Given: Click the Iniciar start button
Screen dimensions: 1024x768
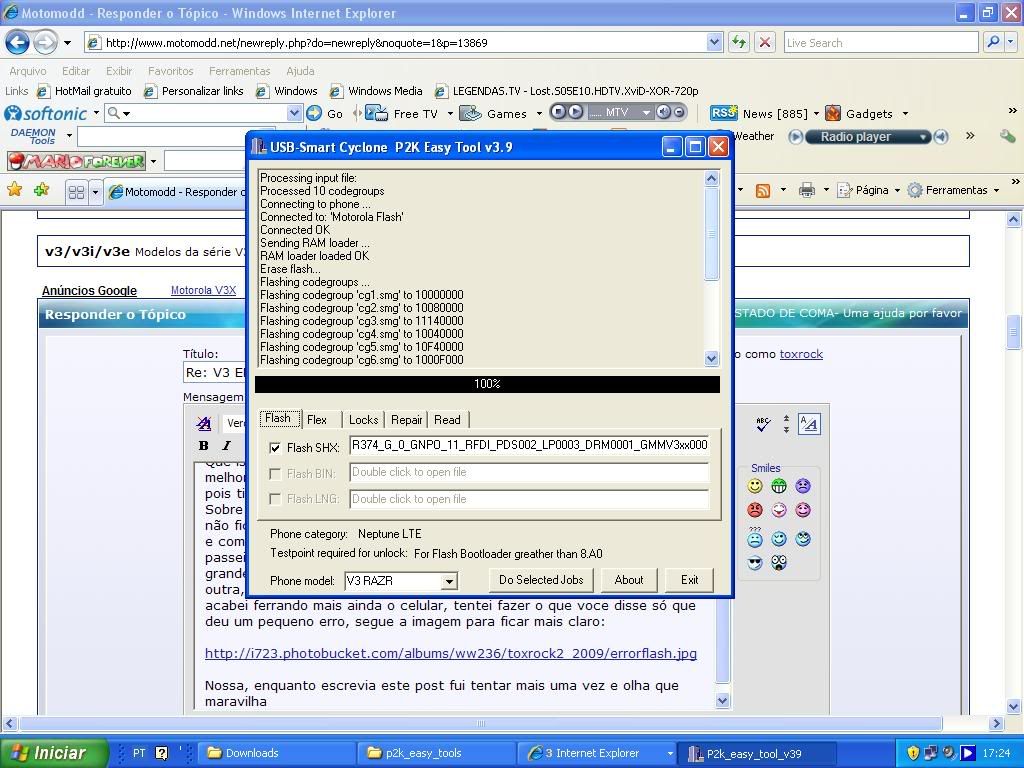Looking at the screenshot, I should [x=54, y=753].
